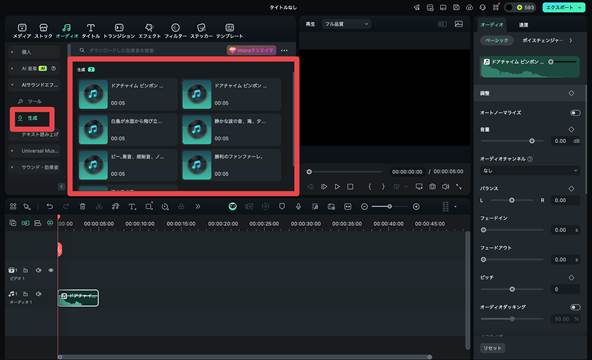Expand more timeline tools with double chevron
The width and height of the screenshot is (592, 360).
pyautogui.click(x=197, y=206)
